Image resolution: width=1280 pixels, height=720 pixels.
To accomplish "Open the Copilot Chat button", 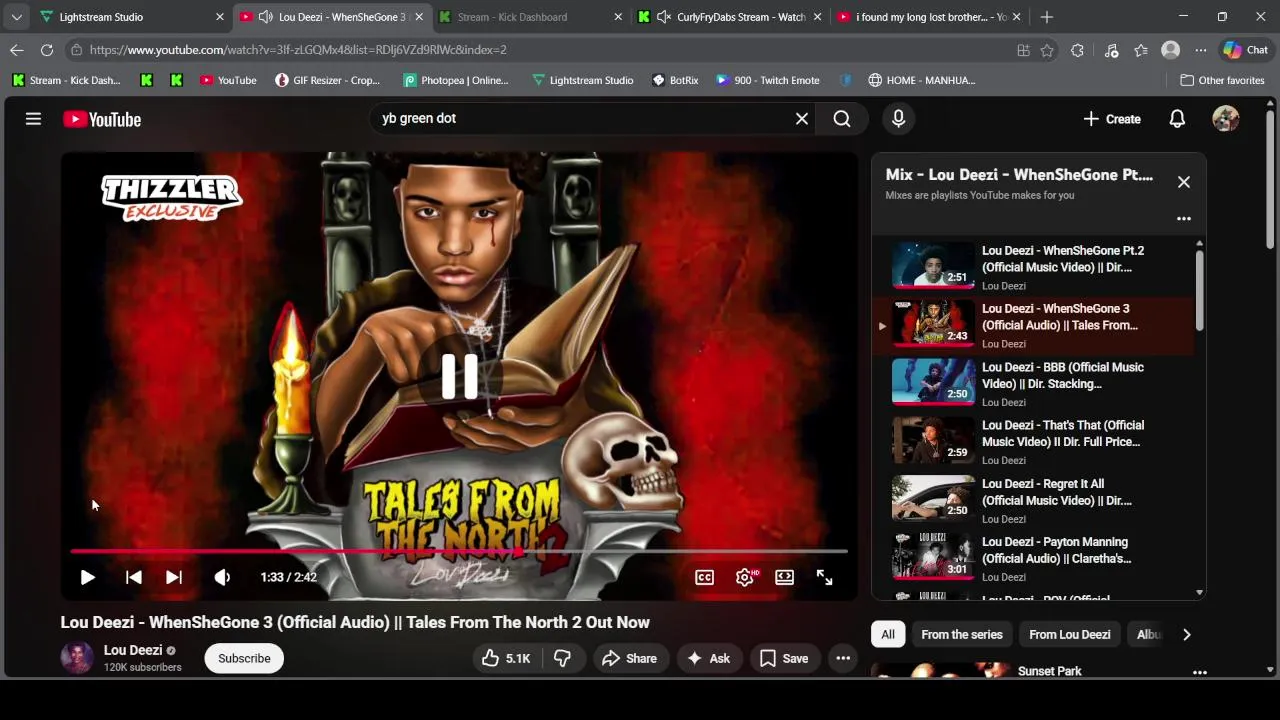I will [x=1245, y=50].
